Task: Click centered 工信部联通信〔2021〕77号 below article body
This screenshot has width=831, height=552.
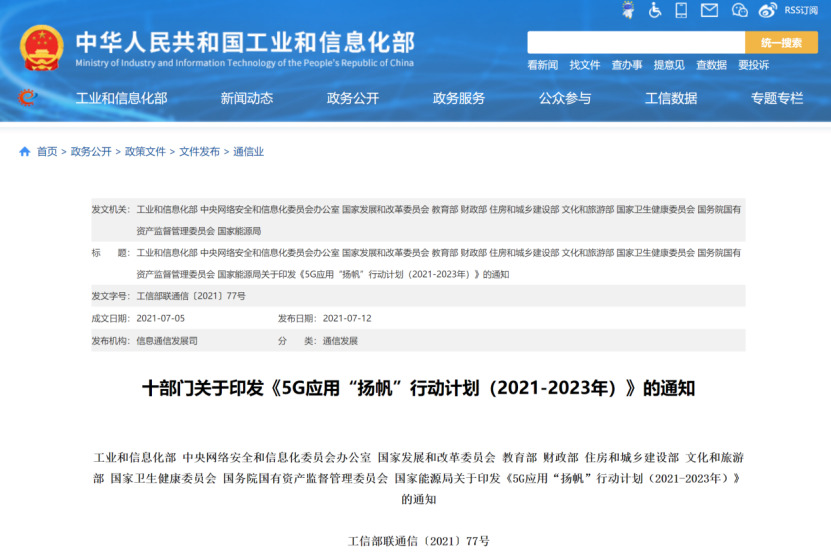Action: pos(418,541)
